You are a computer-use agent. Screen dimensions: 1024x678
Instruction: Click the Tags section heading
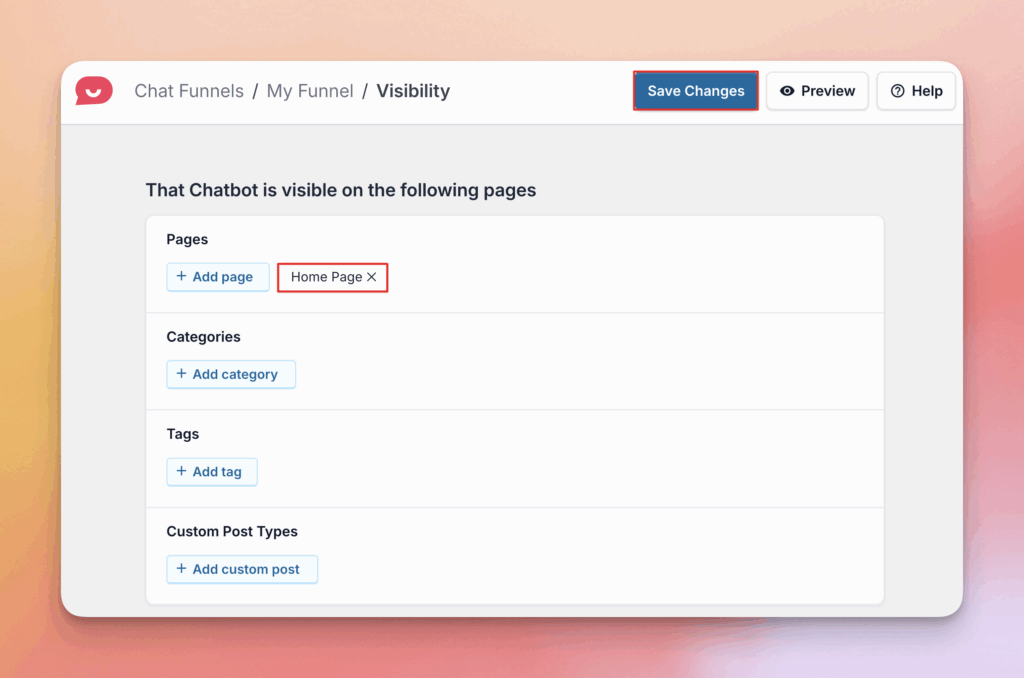[182, 434]
